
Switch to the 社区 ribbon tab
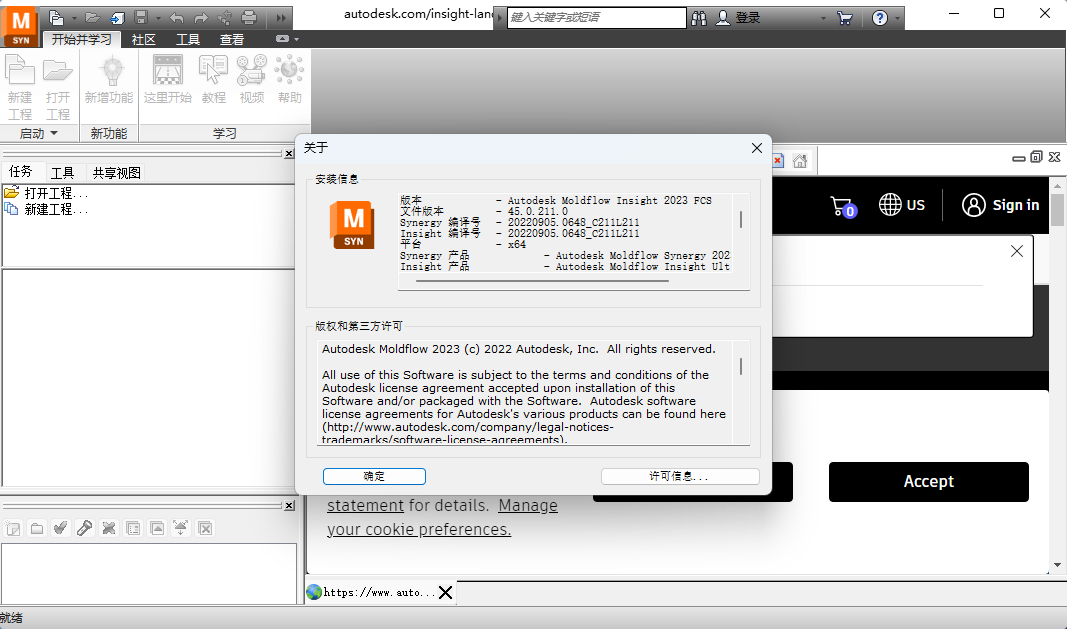[144, 39]
